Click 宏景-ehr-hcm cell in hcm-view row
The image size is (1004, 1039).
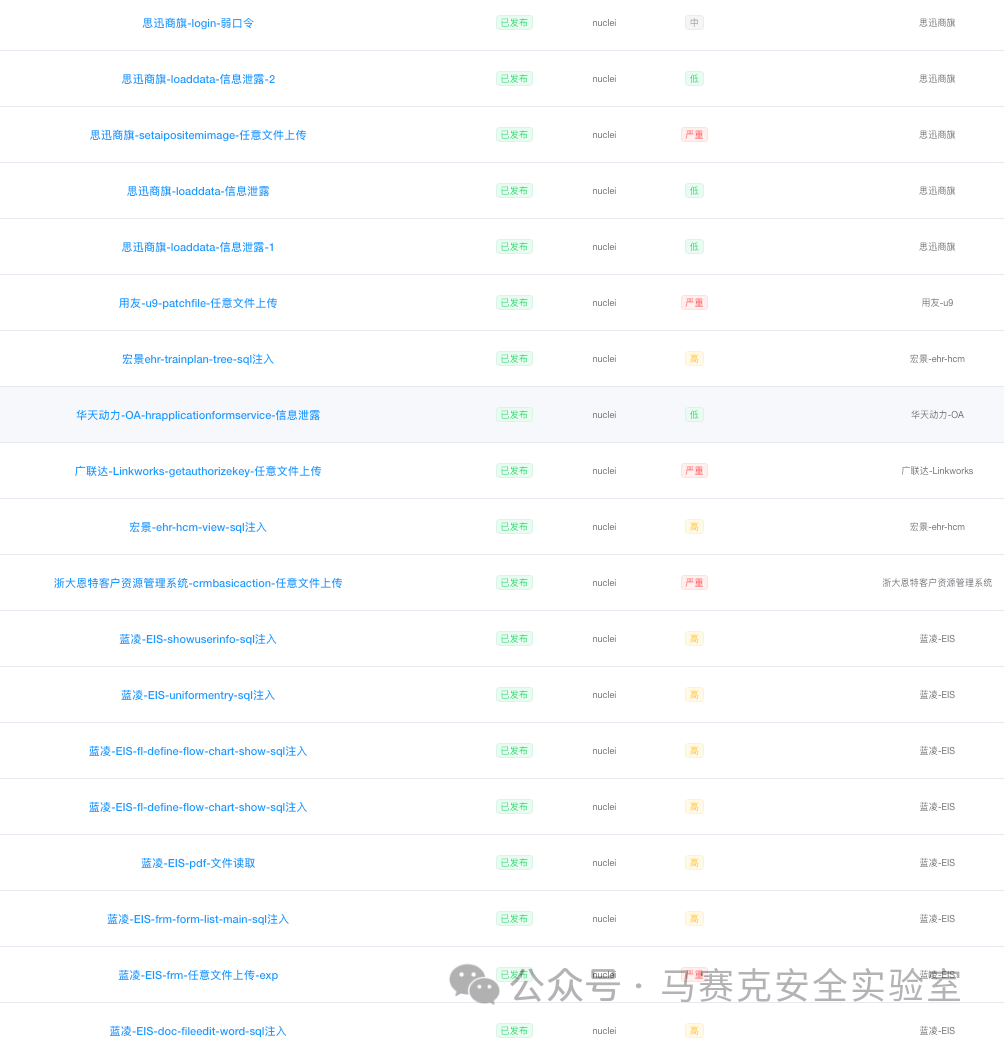click(937, 527)
